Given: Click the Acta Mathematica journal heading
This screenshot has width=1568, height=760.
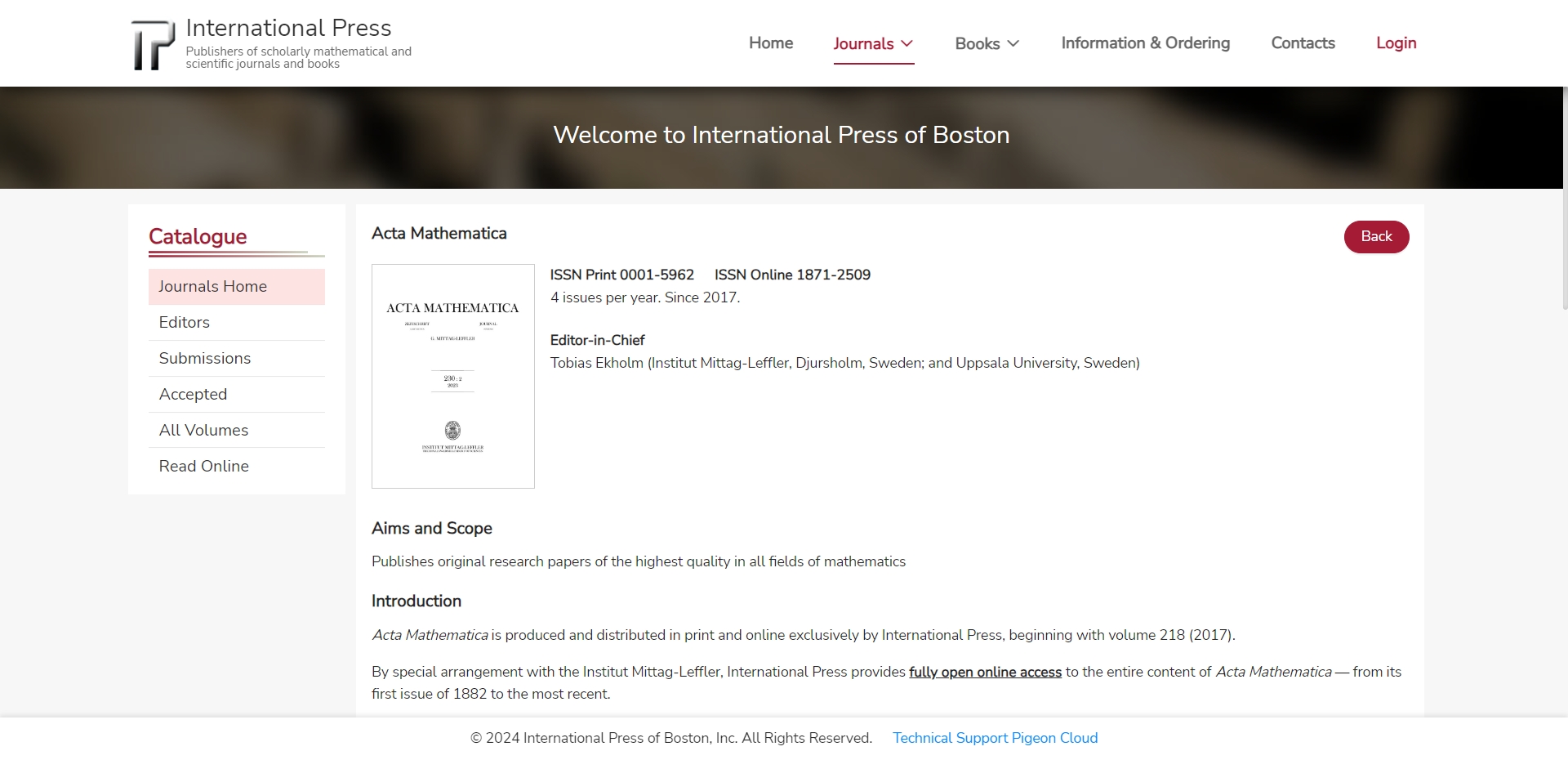Looking at the screenshot, I should point(439,234).
